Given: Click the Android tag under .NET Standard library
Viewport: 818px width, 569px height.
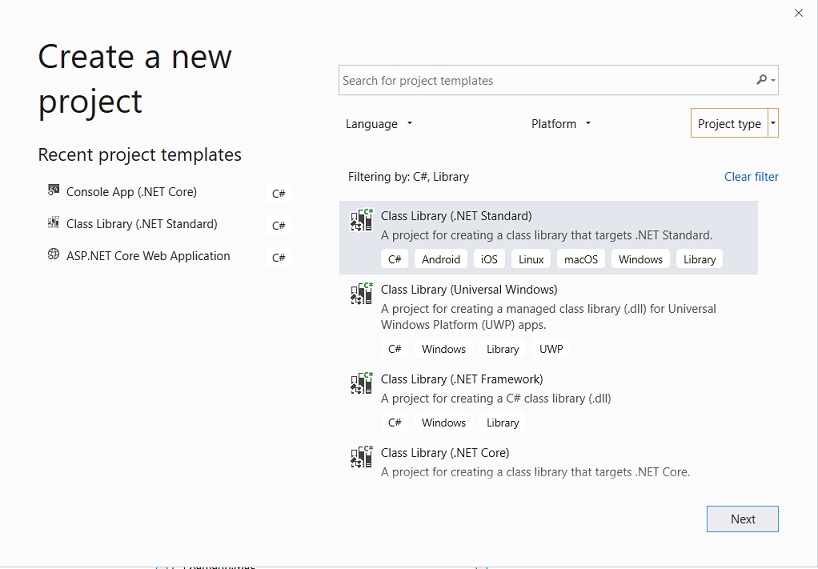Looking at the screenshot, I should 441,259.
